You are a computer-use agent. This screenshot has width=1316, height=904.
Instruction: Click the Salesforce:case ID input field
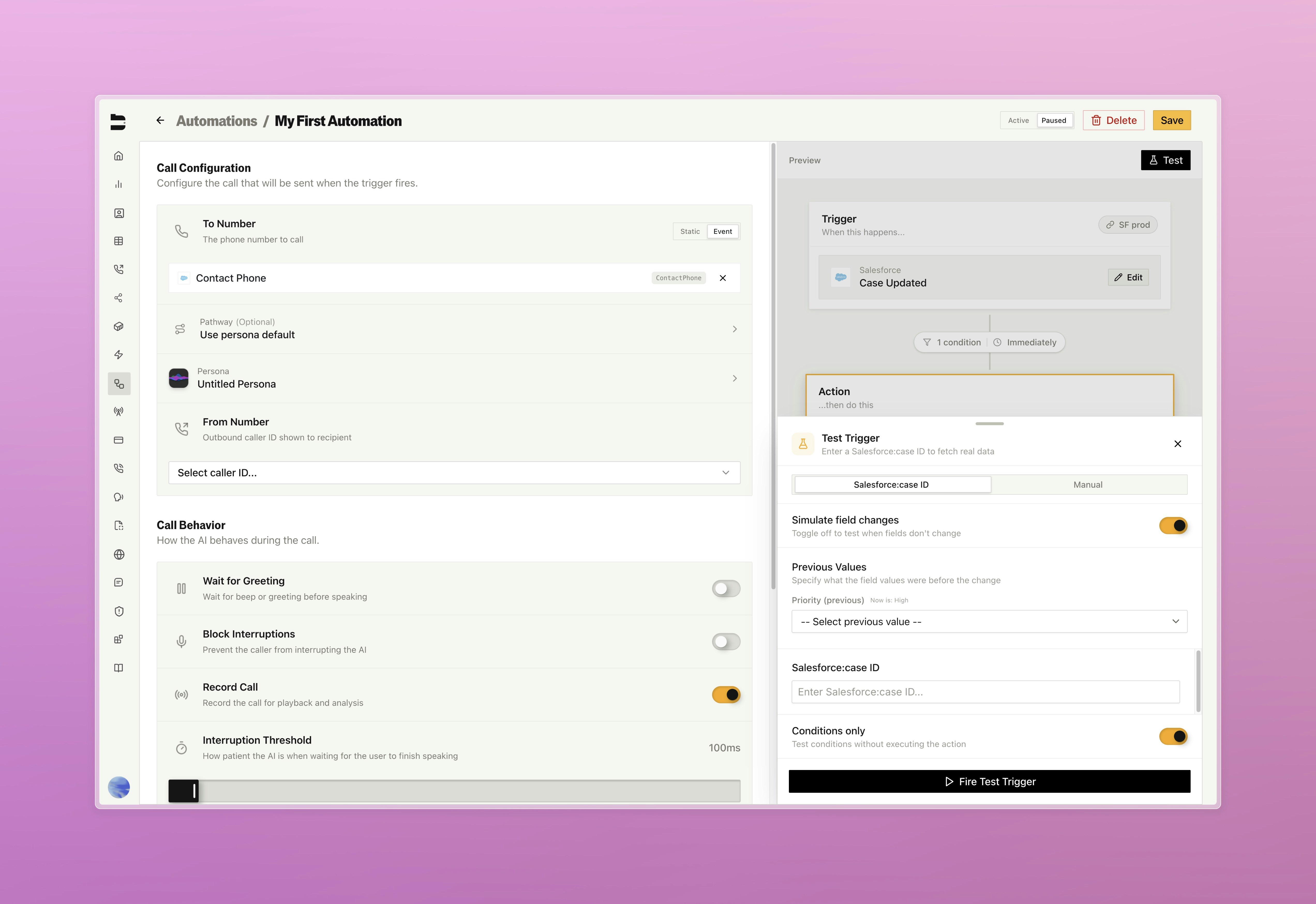tap(985, 692)
